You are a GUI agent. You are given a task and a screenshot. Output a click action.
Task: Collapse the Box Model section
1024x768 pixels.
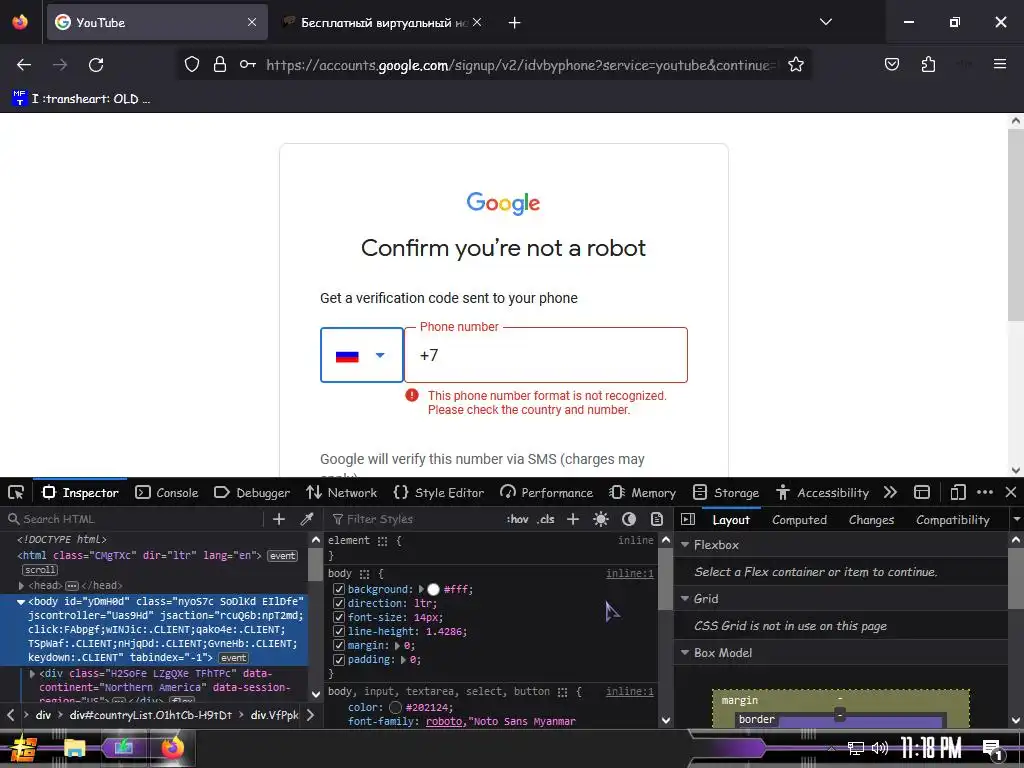click(685, 653)
